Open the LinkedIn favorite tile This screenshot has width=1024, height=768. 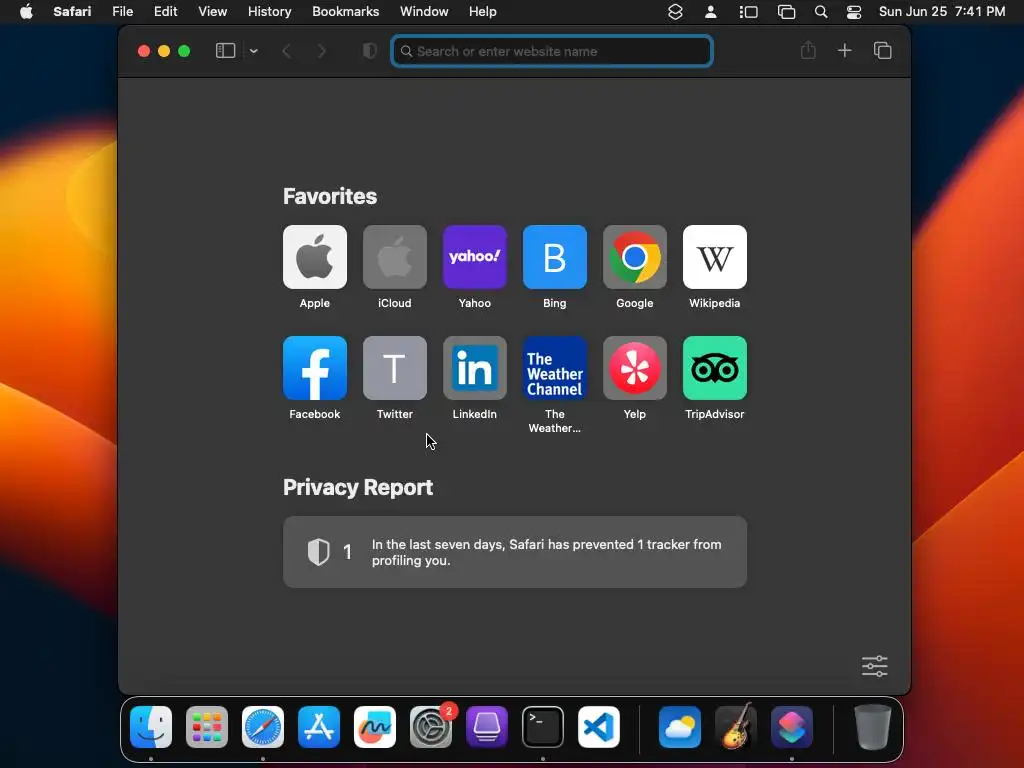[475, 368]
